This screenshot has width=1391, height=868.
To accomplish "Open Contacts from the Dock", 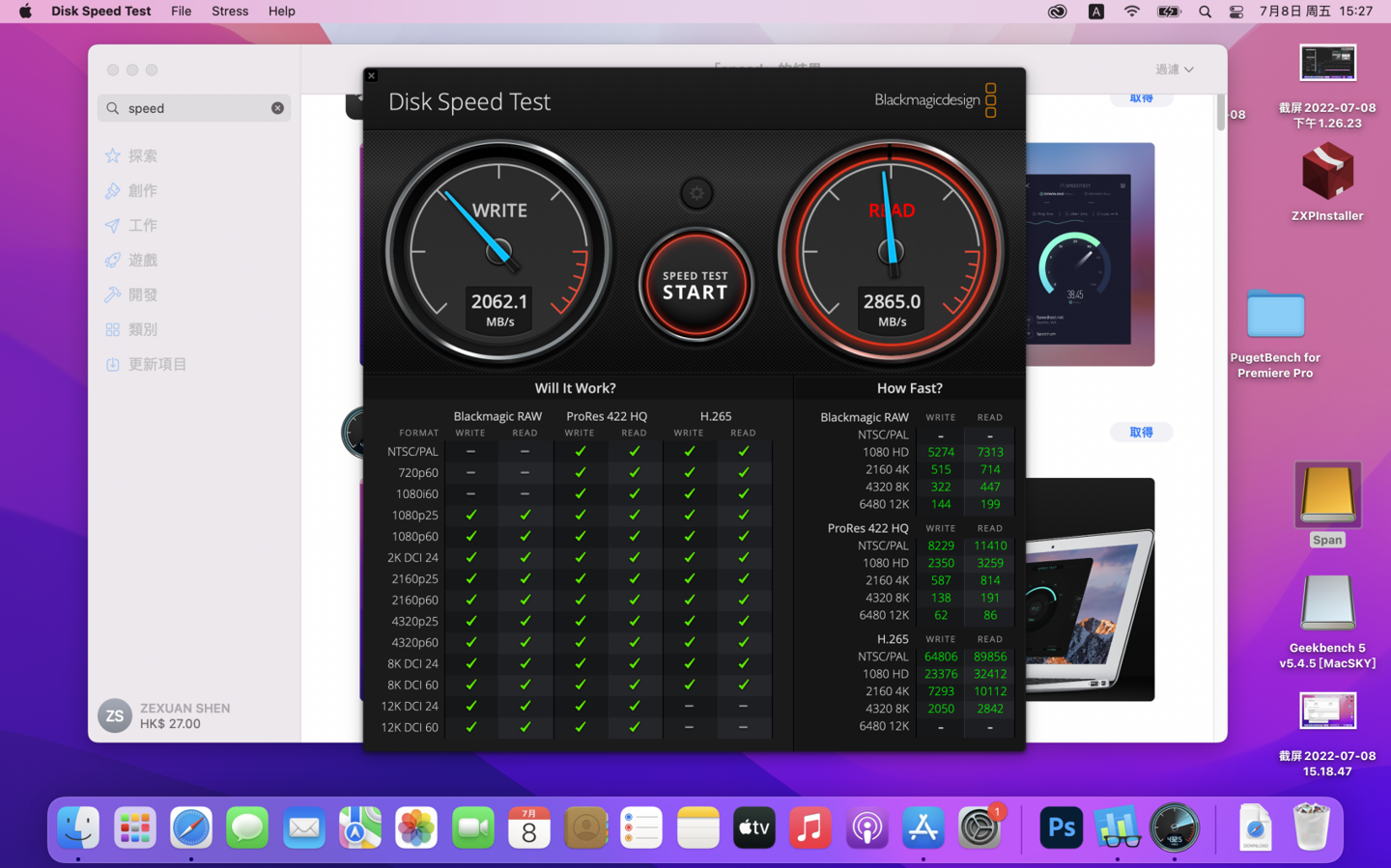I will (585, 828).
